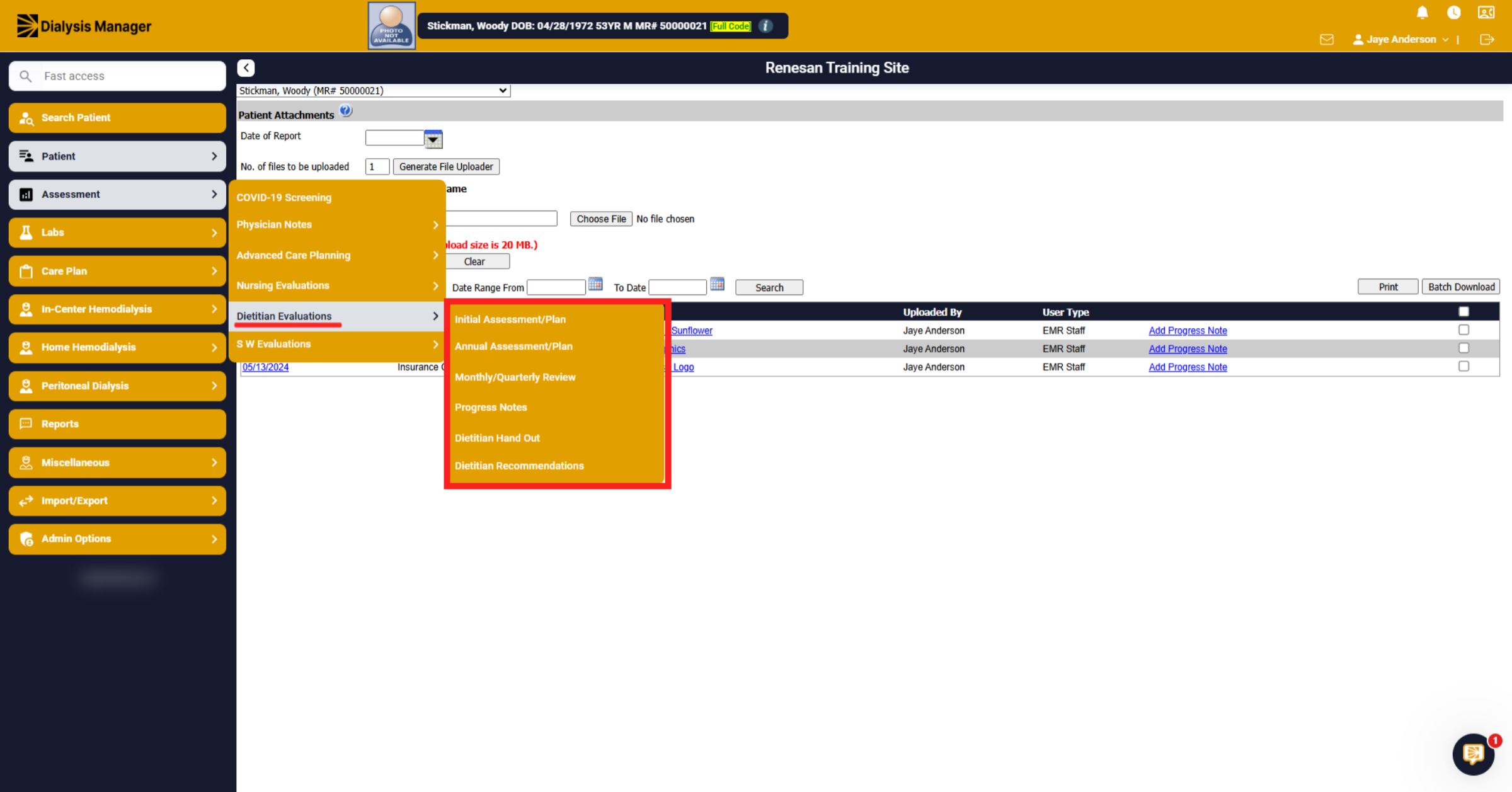The width and height of the screenshot is (1512, 792).
Task: Open Patient Attachments help icon
Action: pos(346,111)
